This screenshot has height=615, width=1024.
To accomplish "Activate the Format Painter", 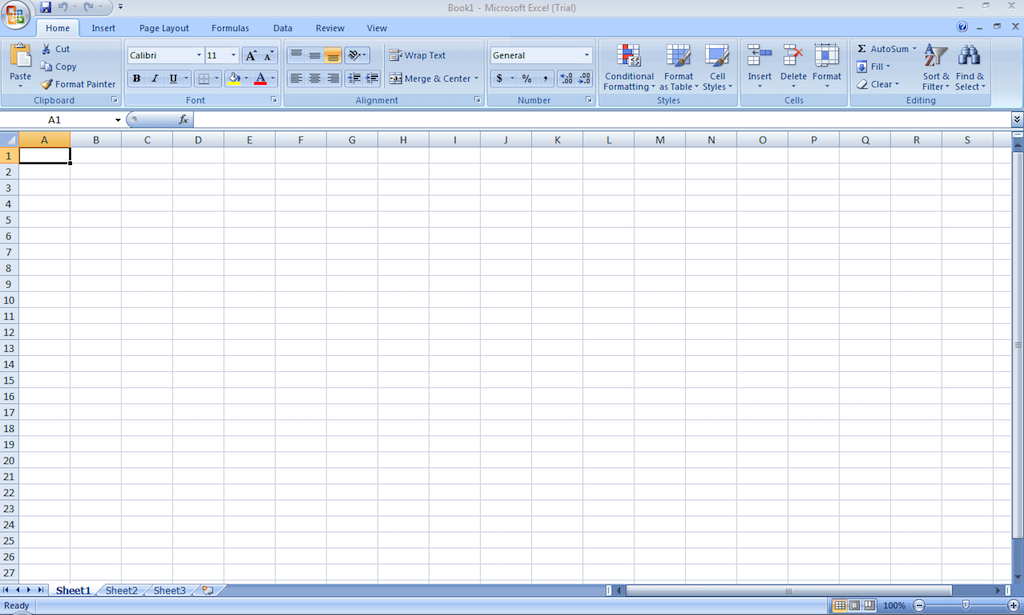I will click(x=78, y=84).
